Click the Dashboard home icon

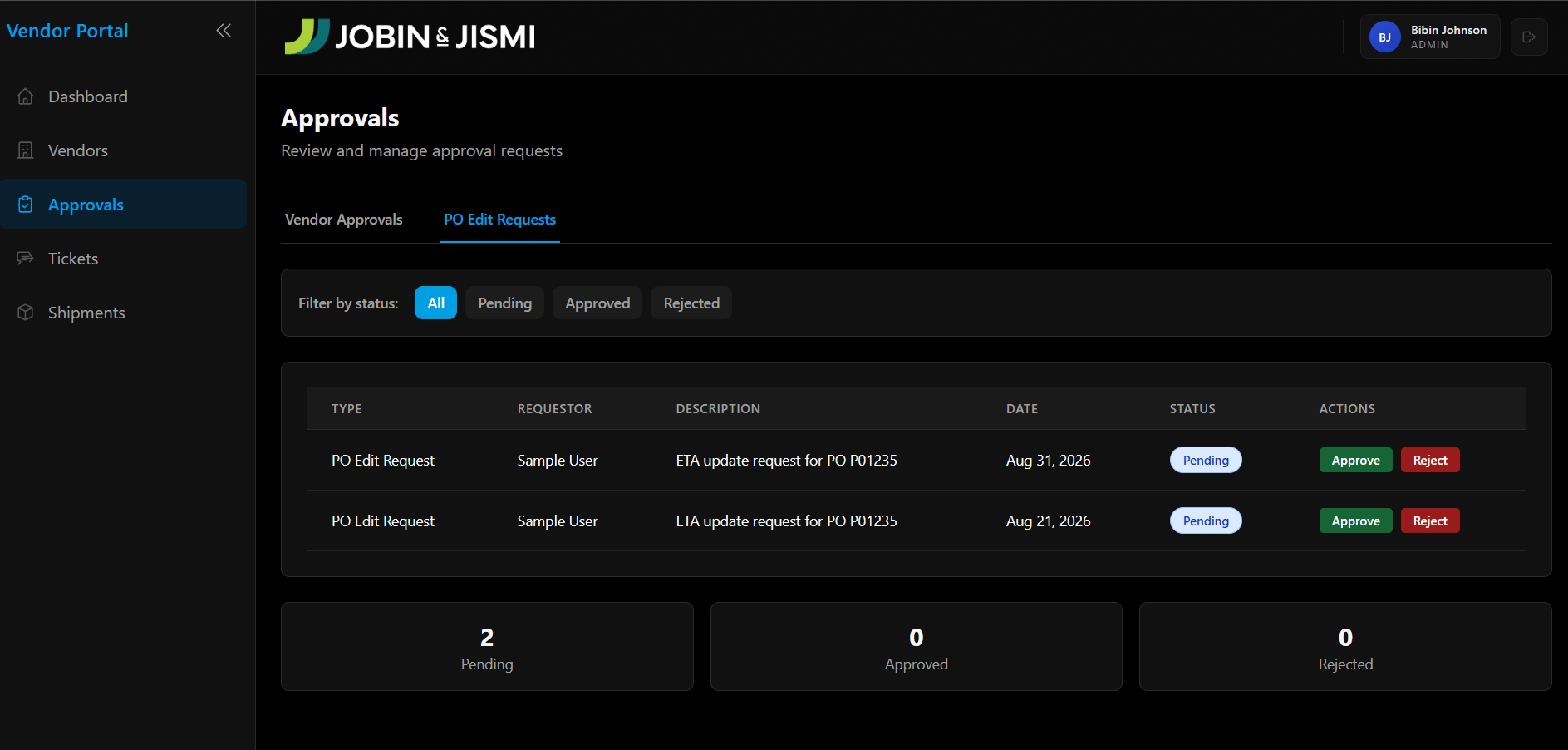[26, 96]
